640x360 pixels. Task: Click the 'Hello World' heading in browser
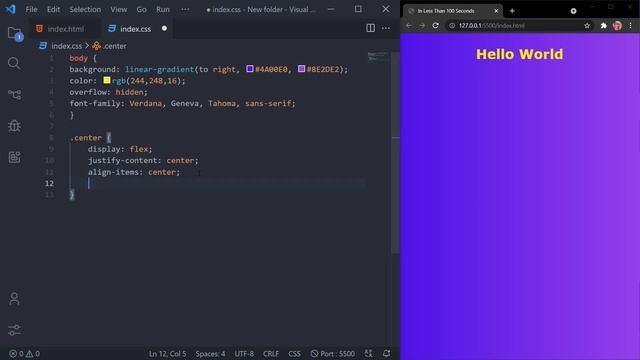519,54
